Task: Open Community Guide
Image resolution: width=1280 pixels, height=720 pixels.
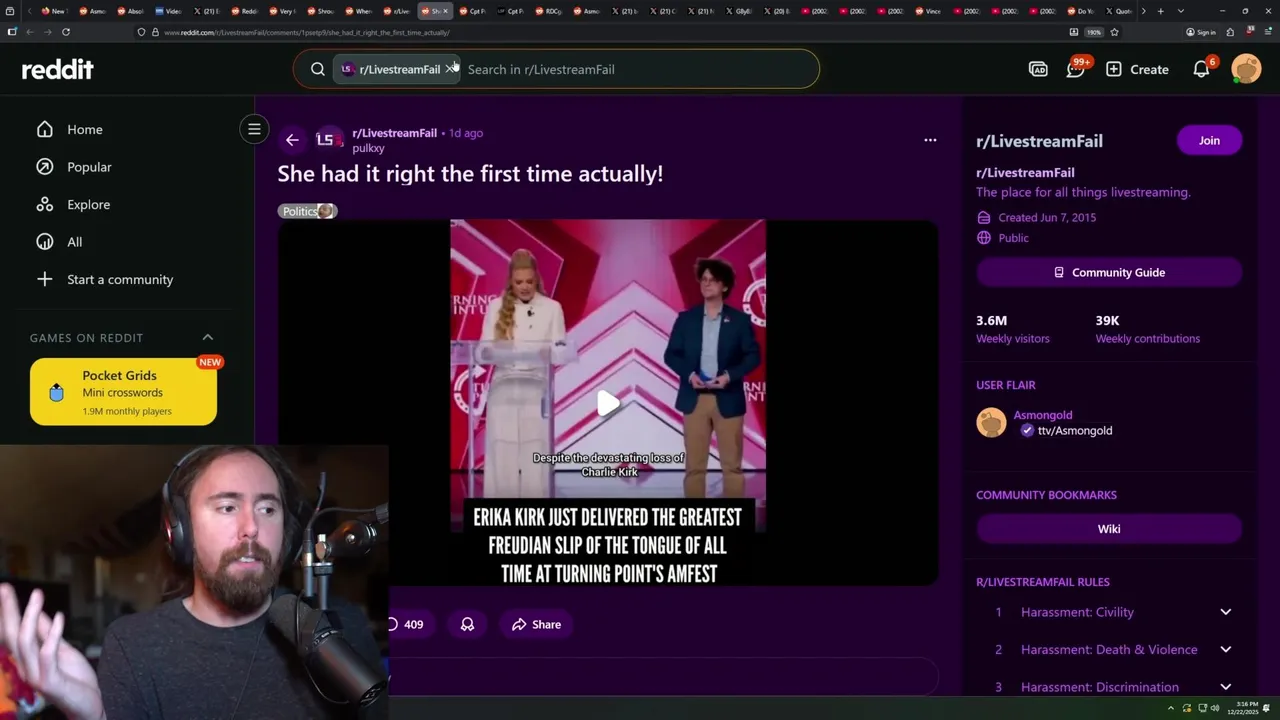Action: point(1109,272)
